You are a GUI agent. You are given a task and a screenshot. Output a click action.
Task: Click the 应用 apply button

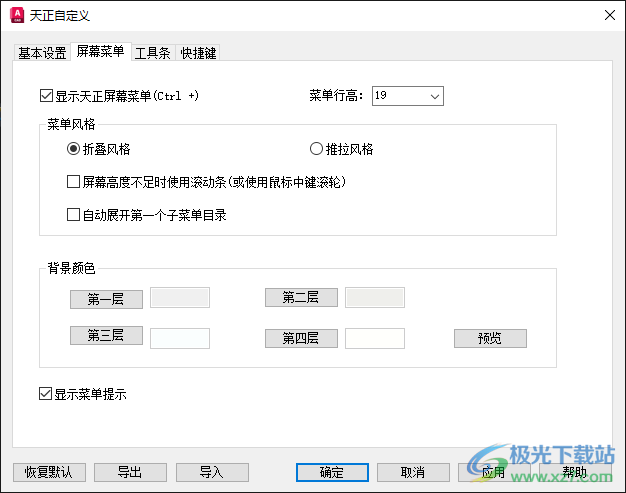[494, 473]
